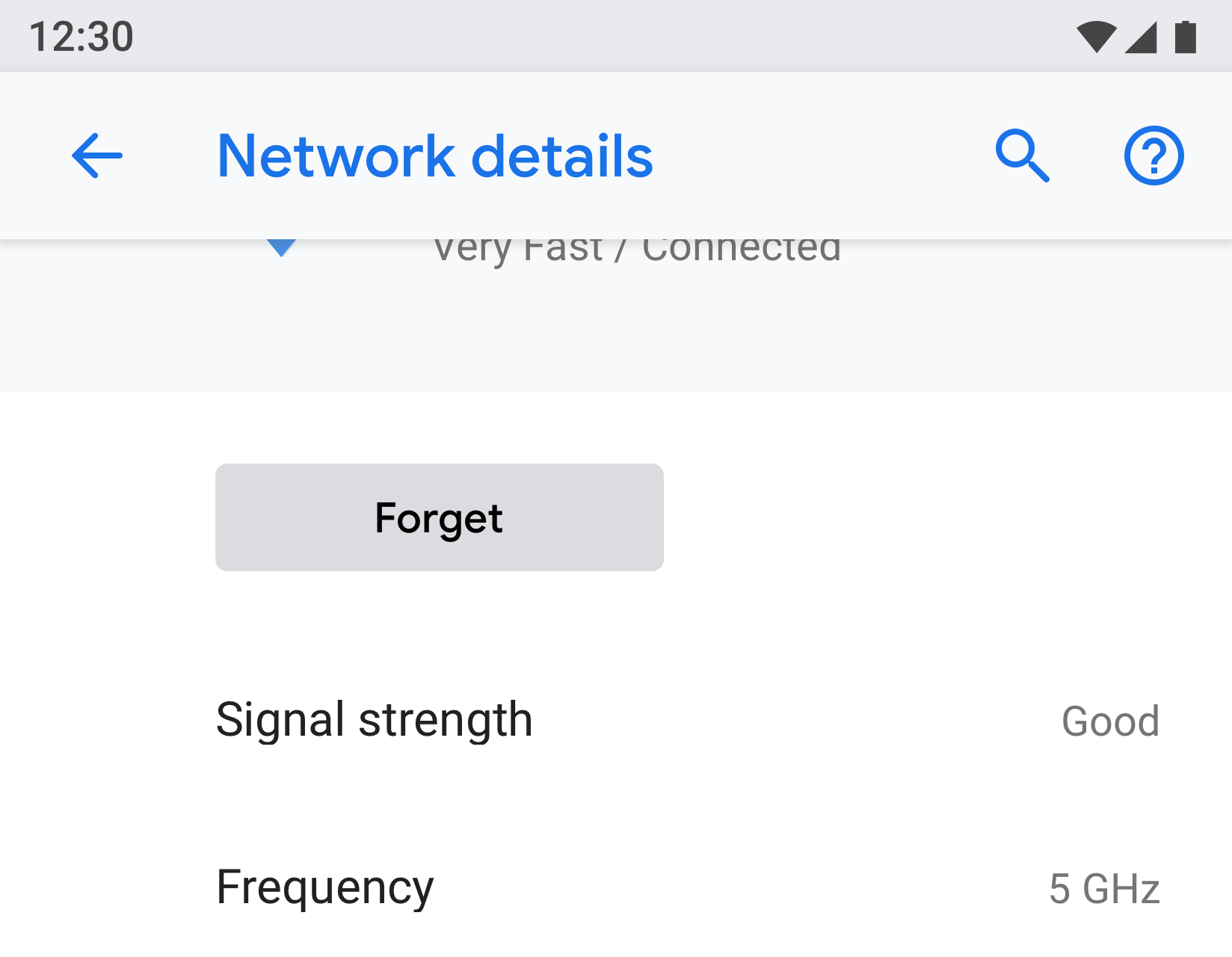The image size is (1232, 957).
Task: Click the 5 GHz frequency value
Action: [x=1104, y=889]
